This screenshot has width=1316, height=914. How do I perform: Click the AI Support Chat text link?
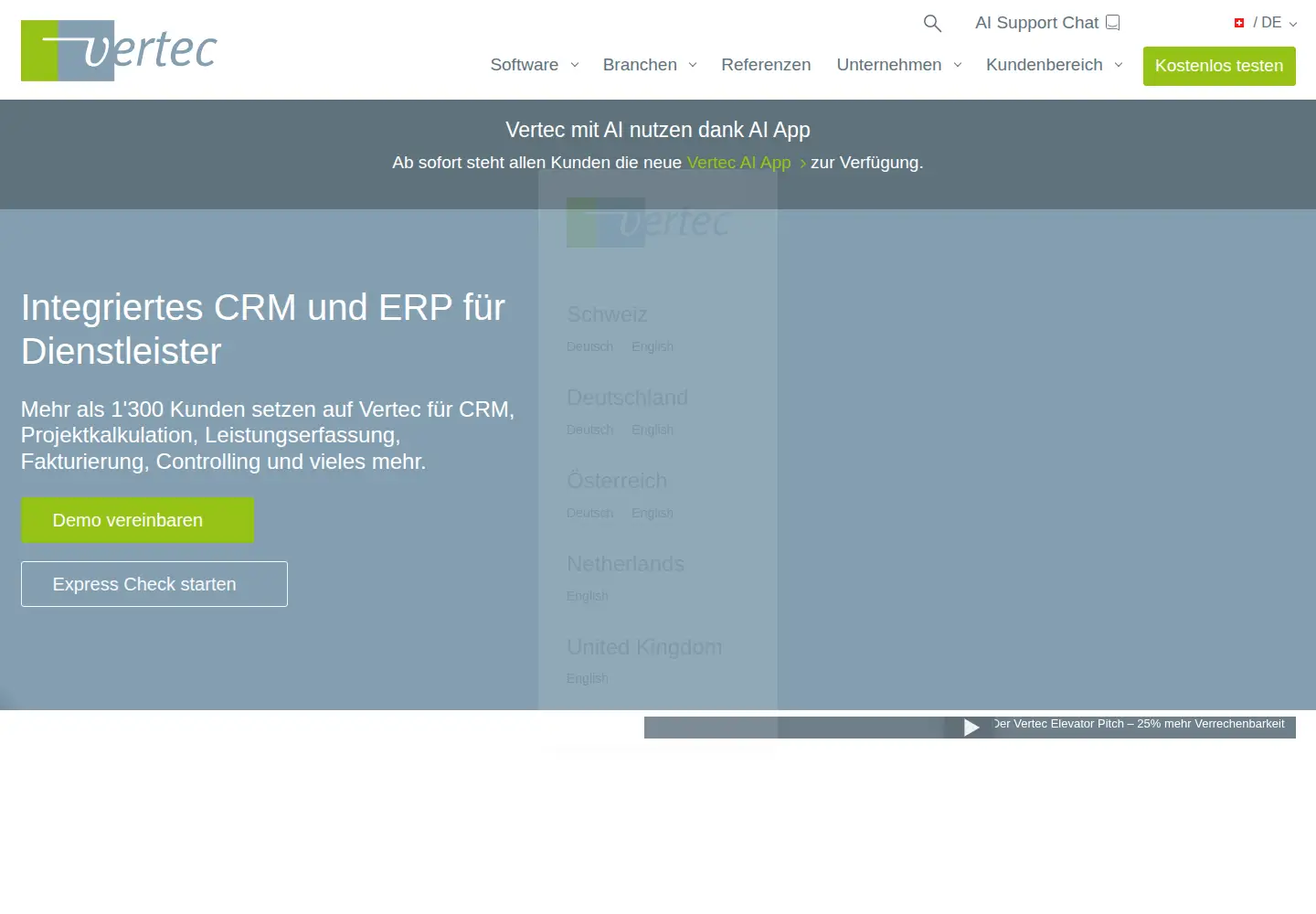point(1036,23)
